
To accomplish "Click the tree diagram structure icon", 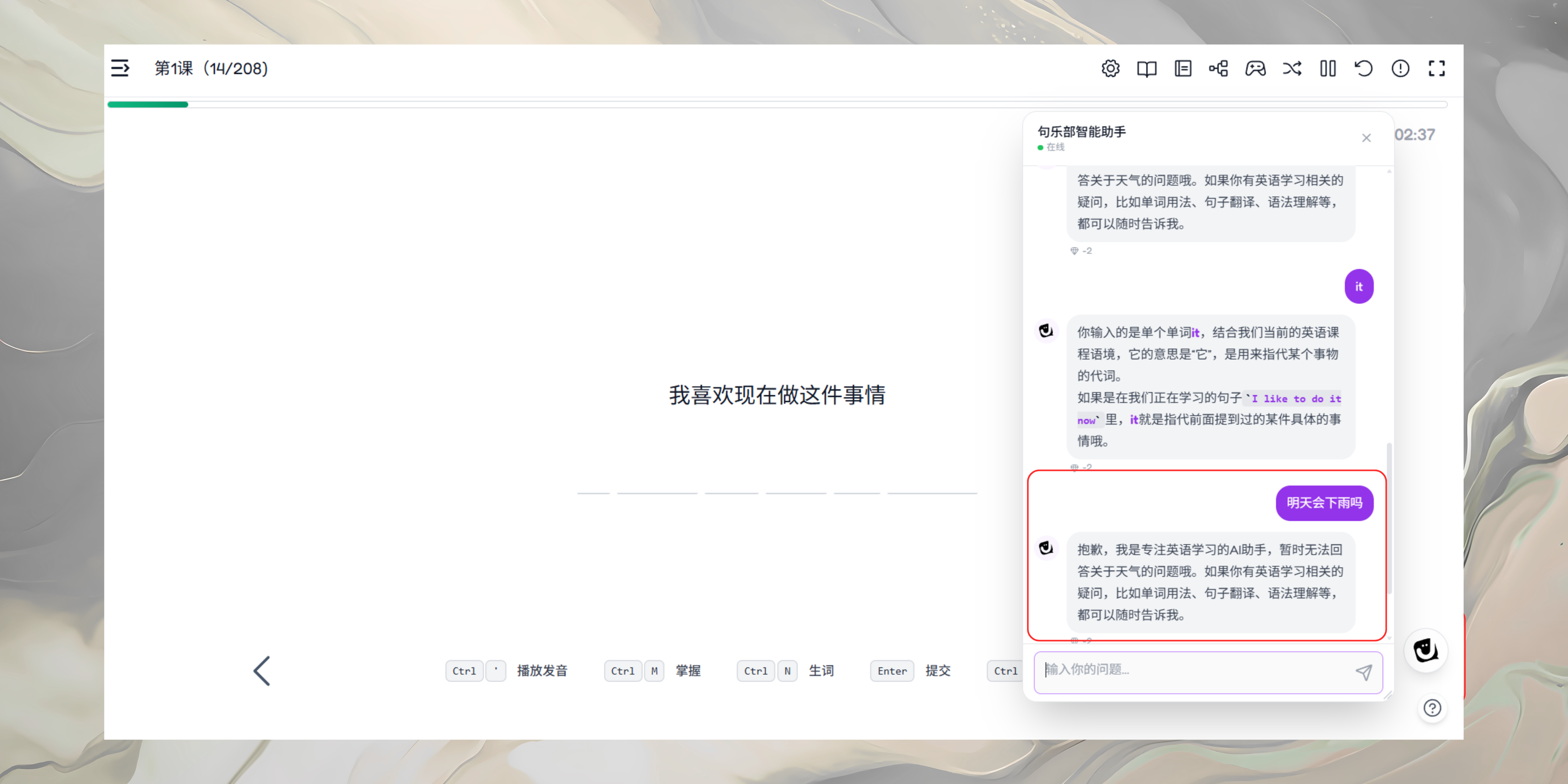I will click(x=1219, y=68).
